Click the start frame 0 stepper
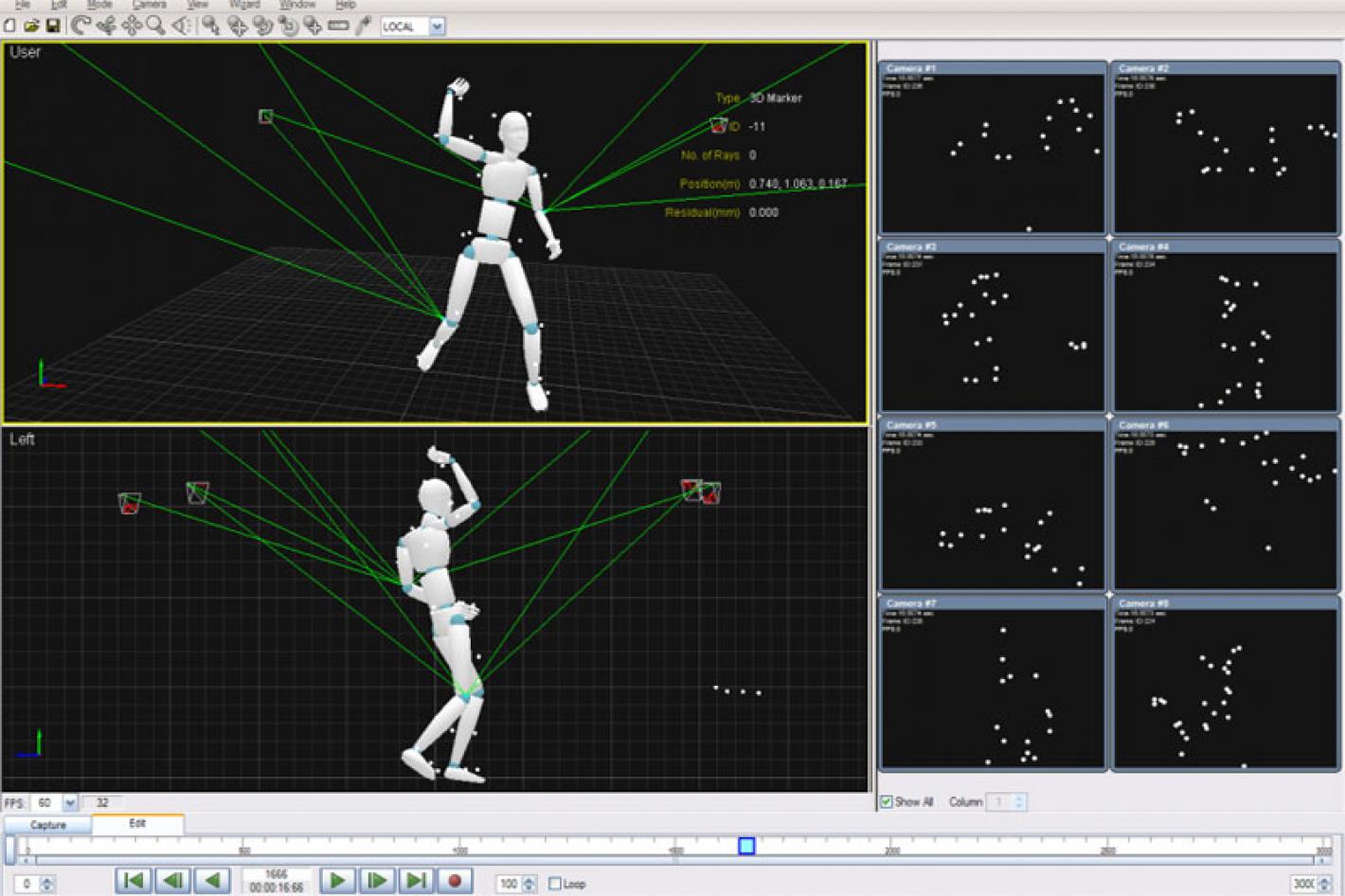This screenshot has width=1345, height=896. pyautogui.click(x=47, y=884)
